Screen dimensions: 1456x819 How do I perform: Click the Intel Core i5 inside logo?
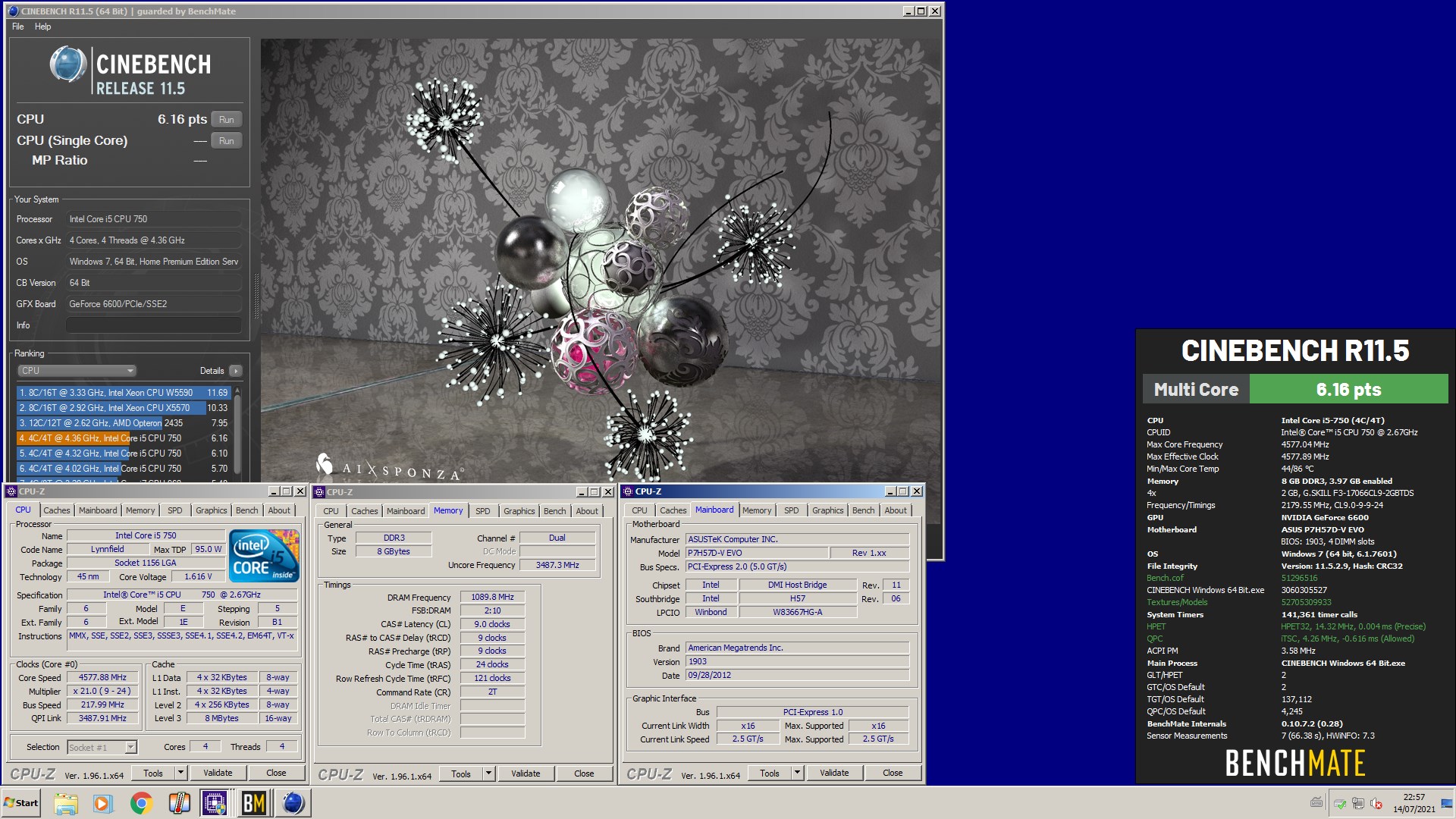[x=265, y=556]
